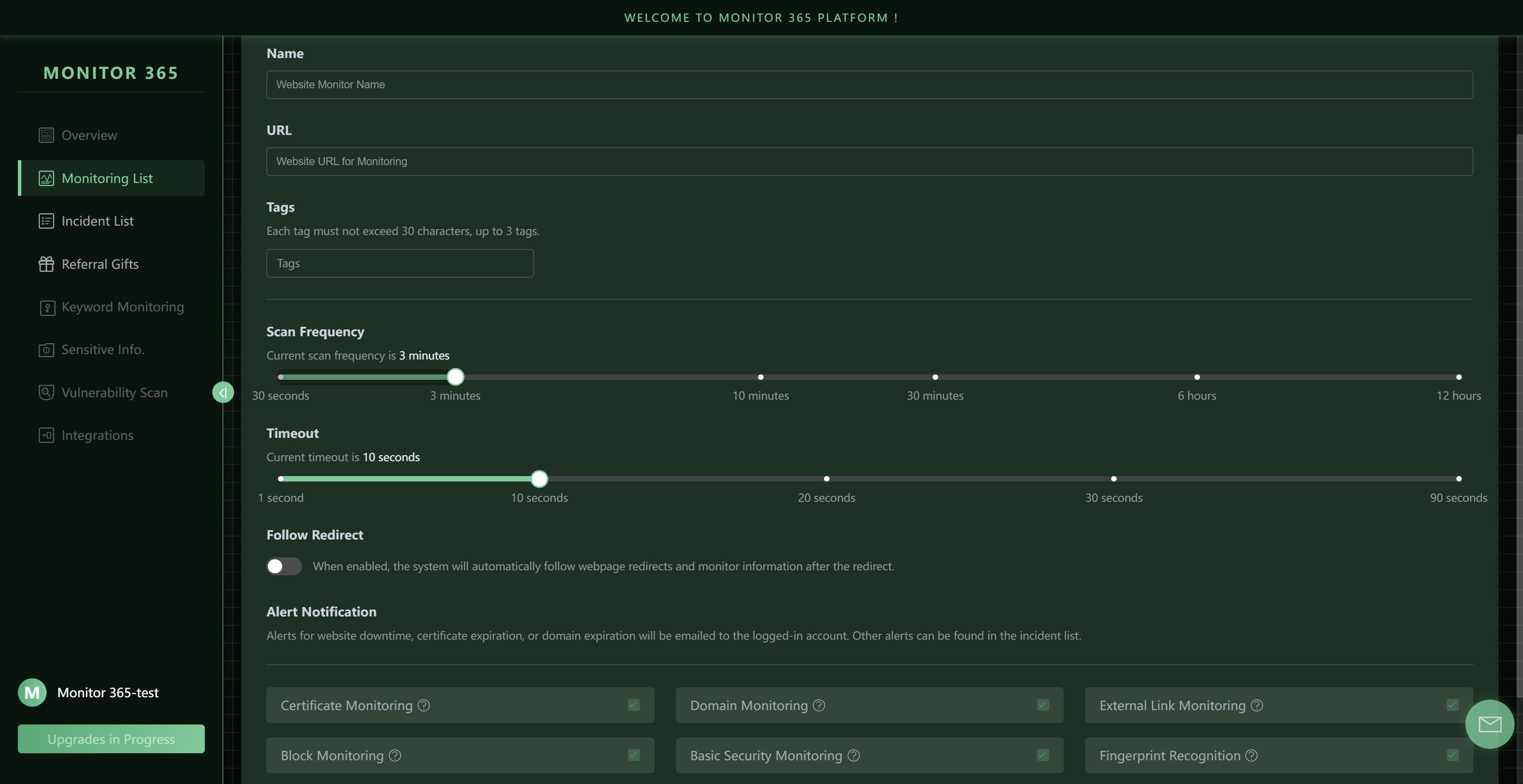The width and height of the screenshot is (1523, 784).
Task: Show help for Domain Monitoring
Action: [819, 705]
